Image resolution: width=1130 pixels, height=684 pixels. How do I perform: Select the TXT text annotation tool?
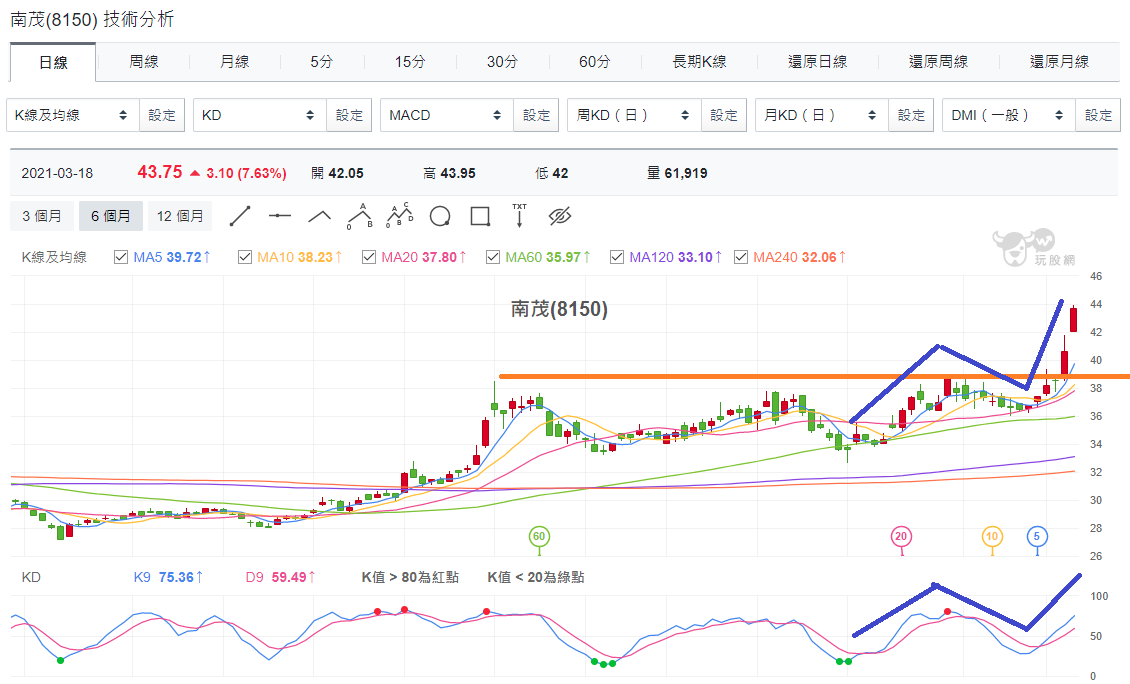coord(520,216)
